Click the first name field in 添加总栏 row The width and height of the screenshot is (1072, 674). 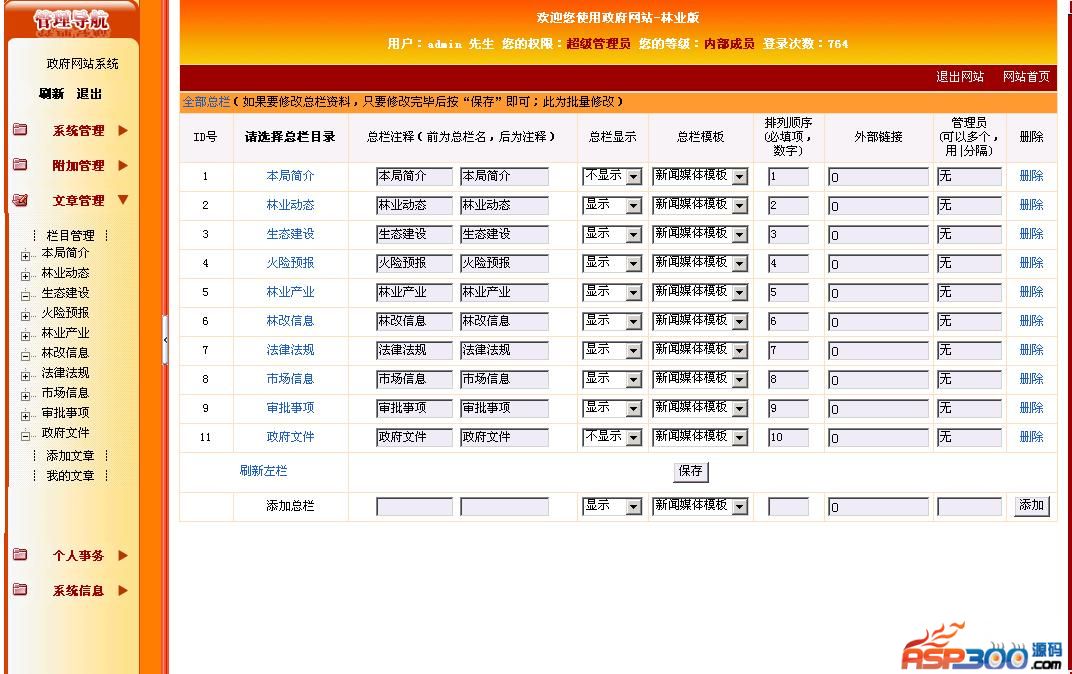(x=414, y=507)
